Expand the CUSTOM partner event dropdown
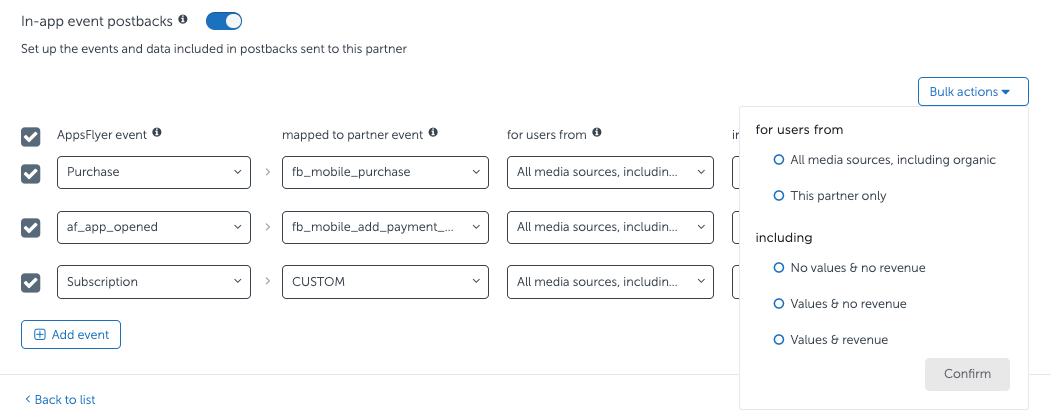 click(x=385, y=282)
